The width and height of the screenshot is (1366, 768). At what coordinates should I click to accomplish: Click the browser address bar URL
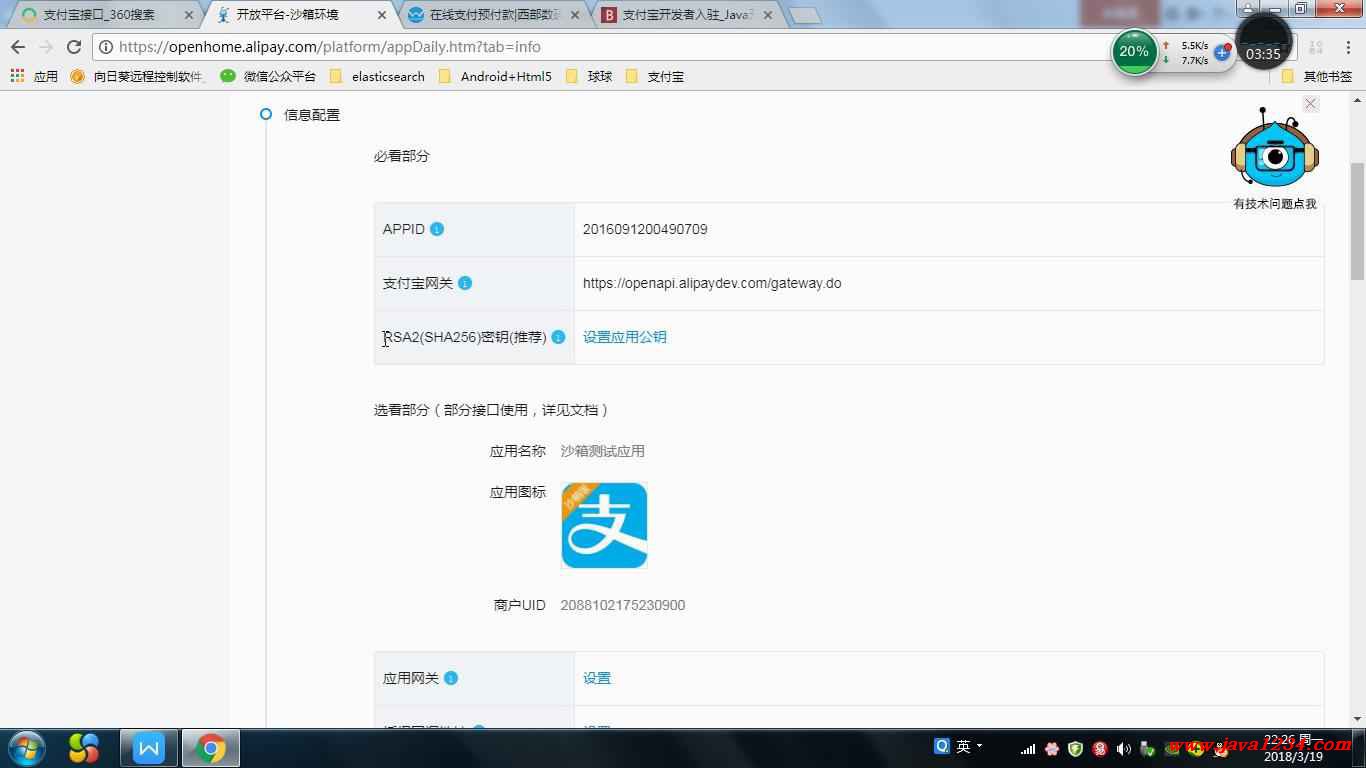330,47
